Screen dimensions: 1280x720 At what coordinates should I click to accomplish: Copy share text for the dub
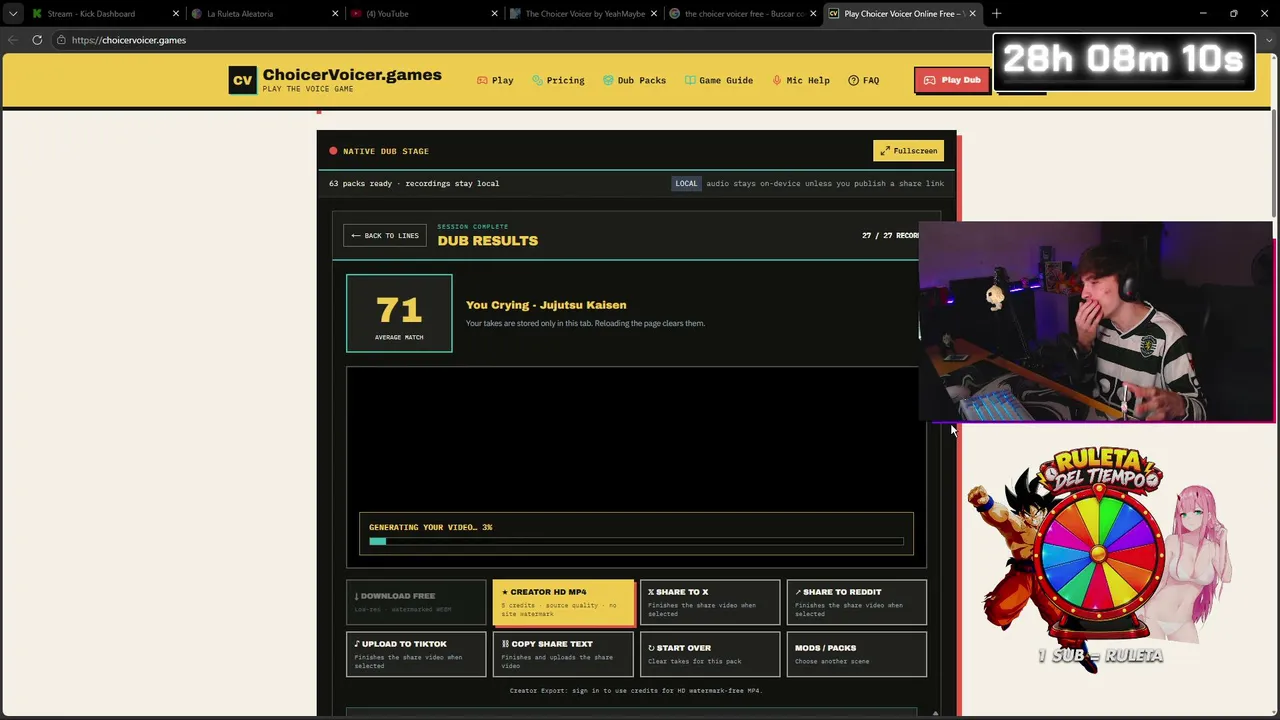click(x=563, y=654)
